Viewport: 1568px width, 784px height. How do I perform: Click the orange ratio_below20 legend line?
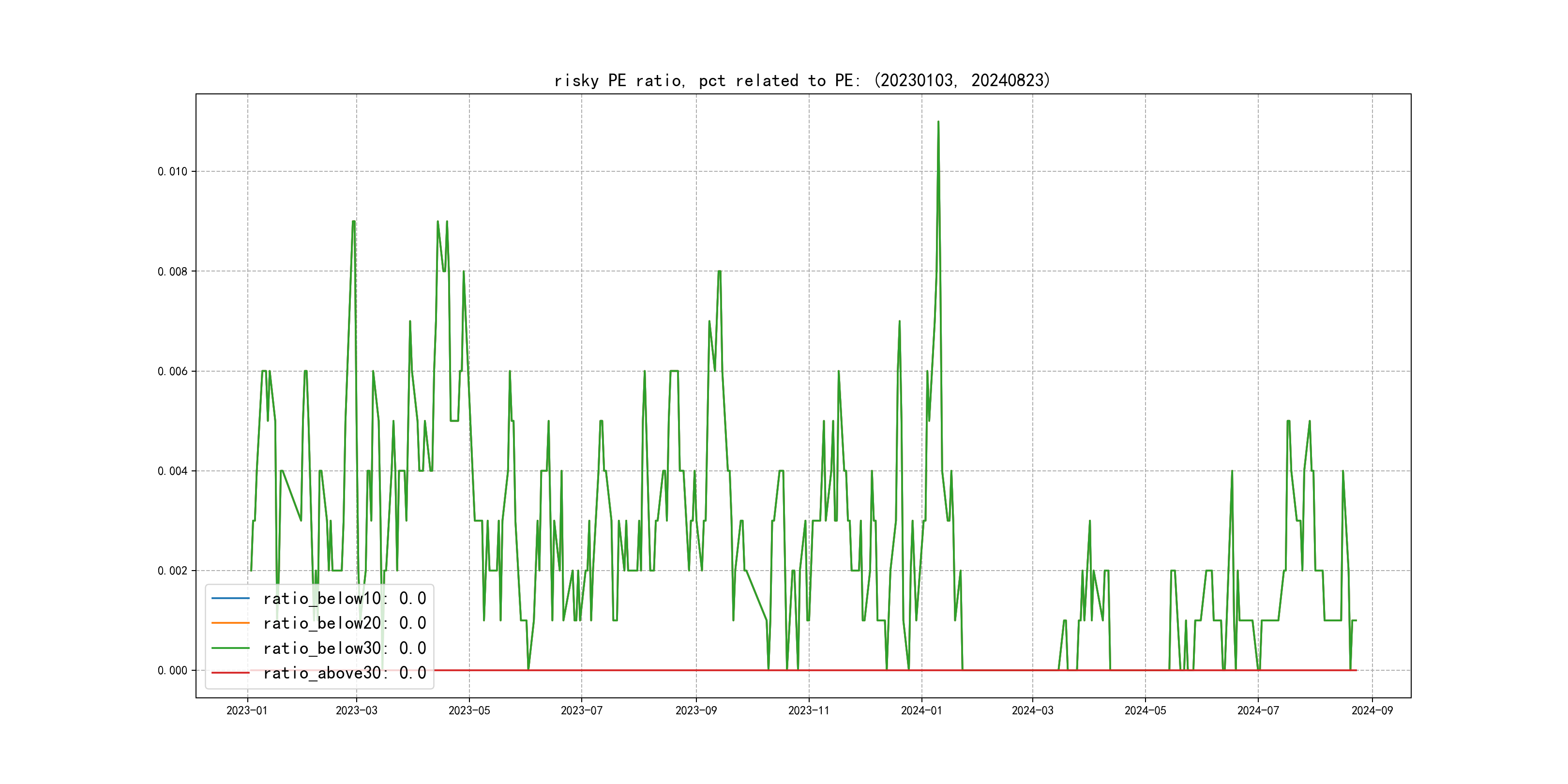[x=230, y=623]
